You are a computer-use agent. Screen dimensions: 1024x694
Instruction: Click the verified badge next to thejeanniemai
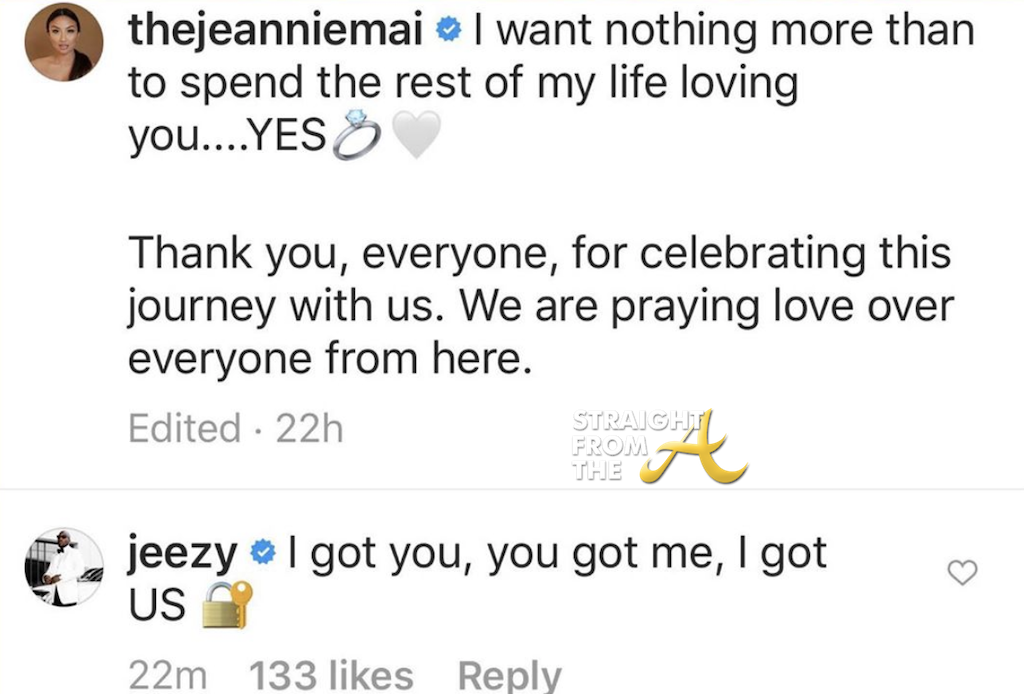450,32
